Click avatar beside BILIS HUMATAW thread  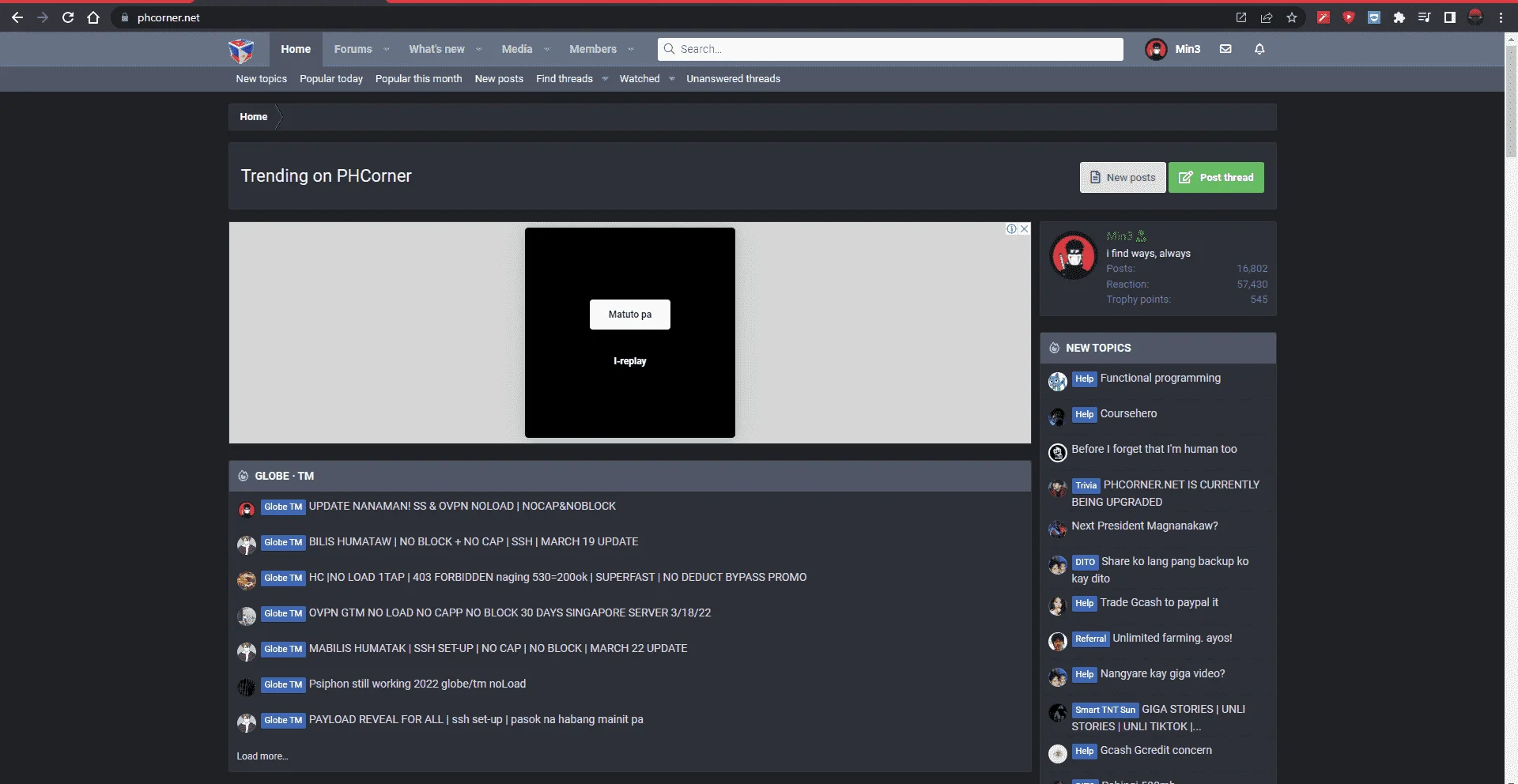[247, 545]
